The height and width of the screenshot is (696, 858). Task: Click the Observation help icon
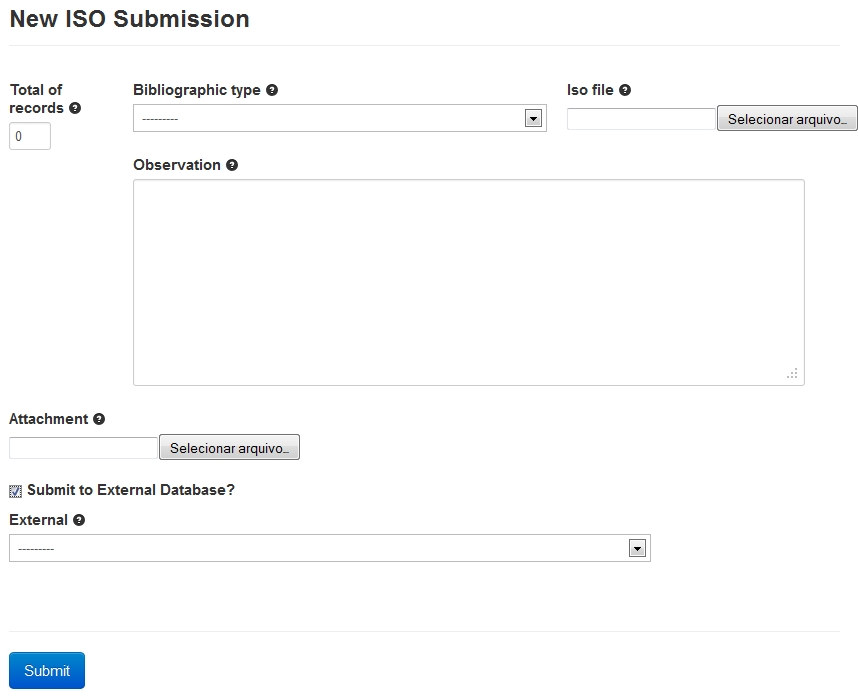232,165
